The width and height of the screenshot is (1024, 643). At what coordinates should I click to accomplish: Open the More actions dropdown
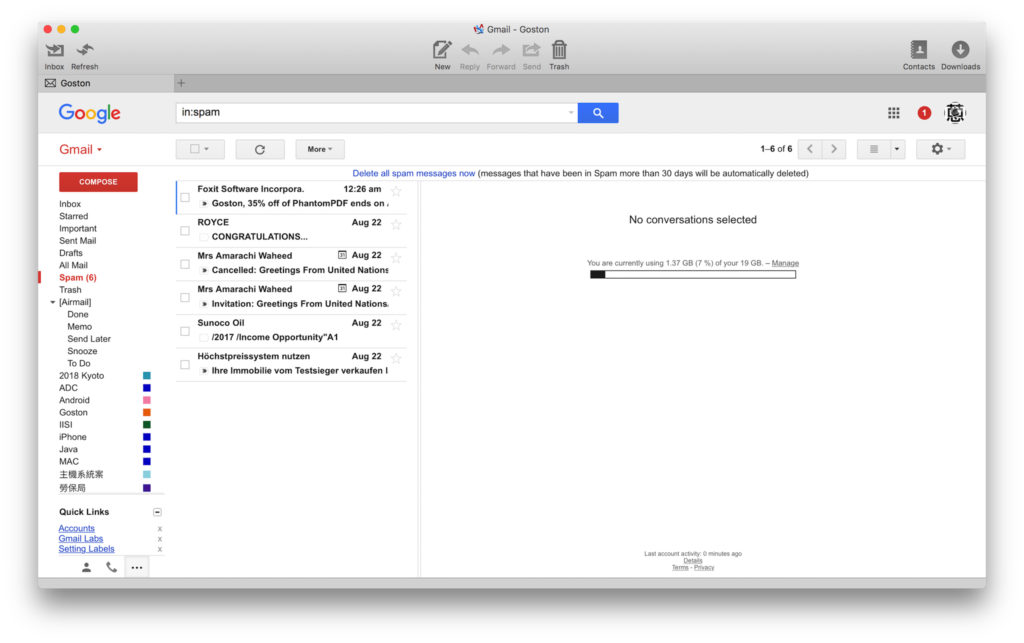pyautogui.click(x=319, y=149)
